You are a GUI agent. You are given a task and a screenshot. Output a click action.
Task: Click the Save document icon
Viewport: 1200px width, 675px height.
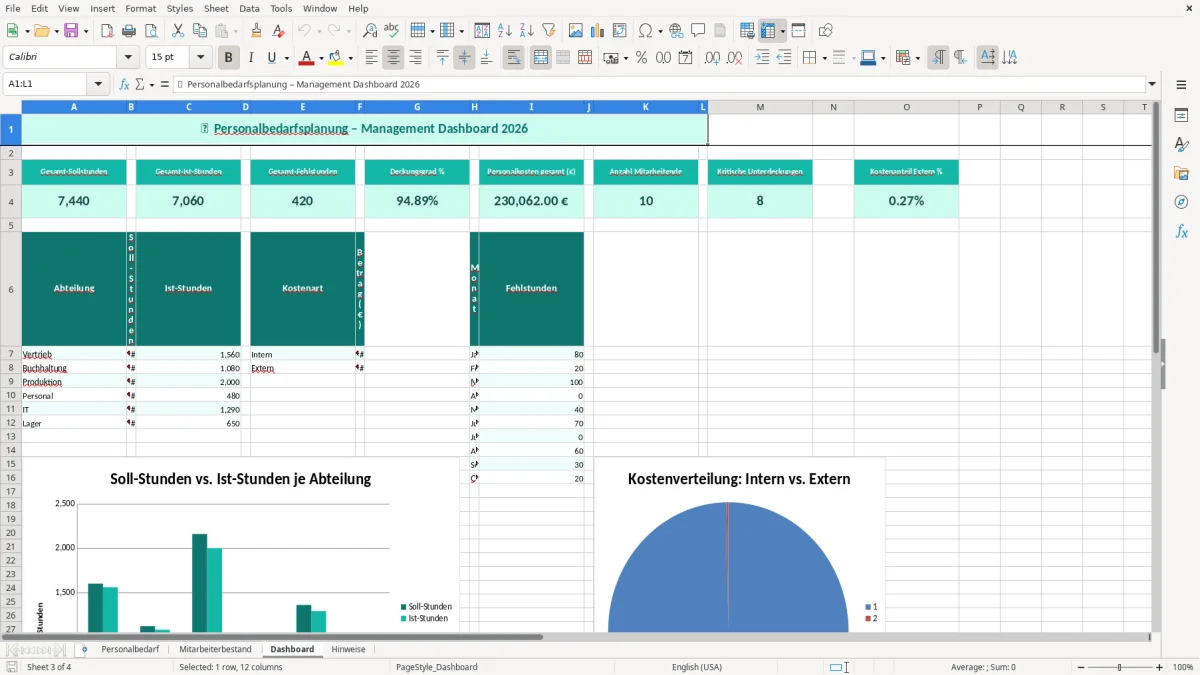click(x=72, y=31)
